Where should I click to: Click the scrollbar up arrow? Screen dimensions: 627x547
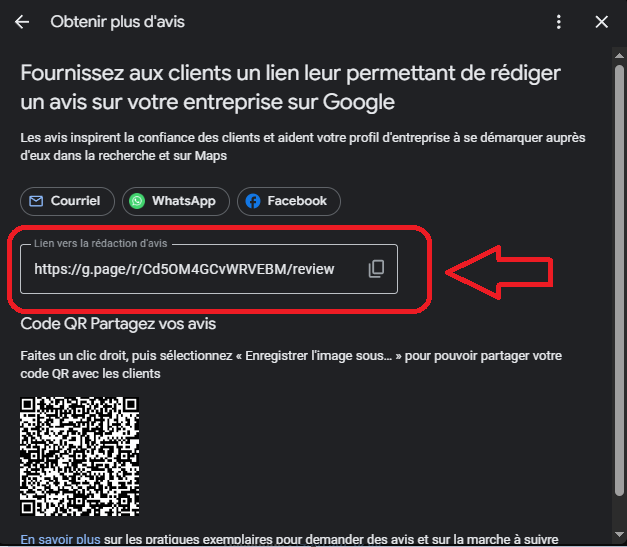click(619, 56)
